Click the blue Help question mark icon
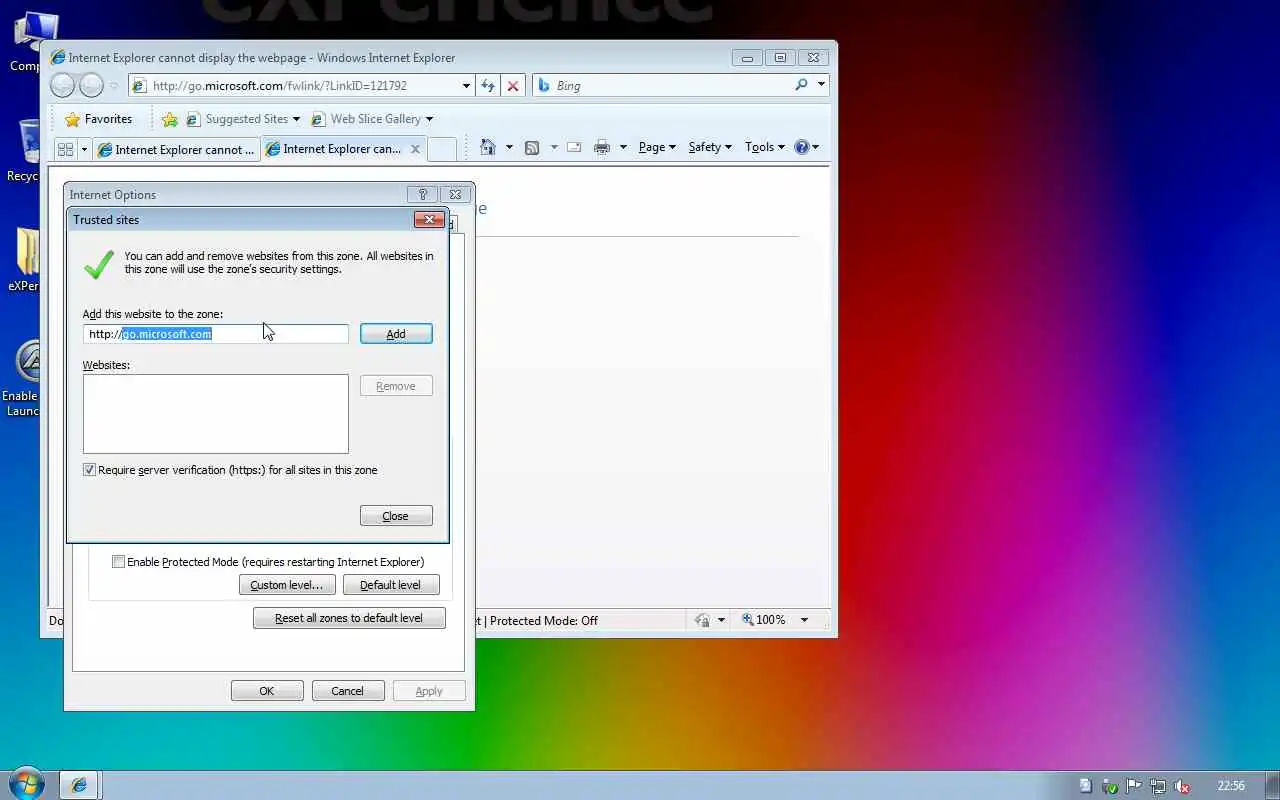 801,147
